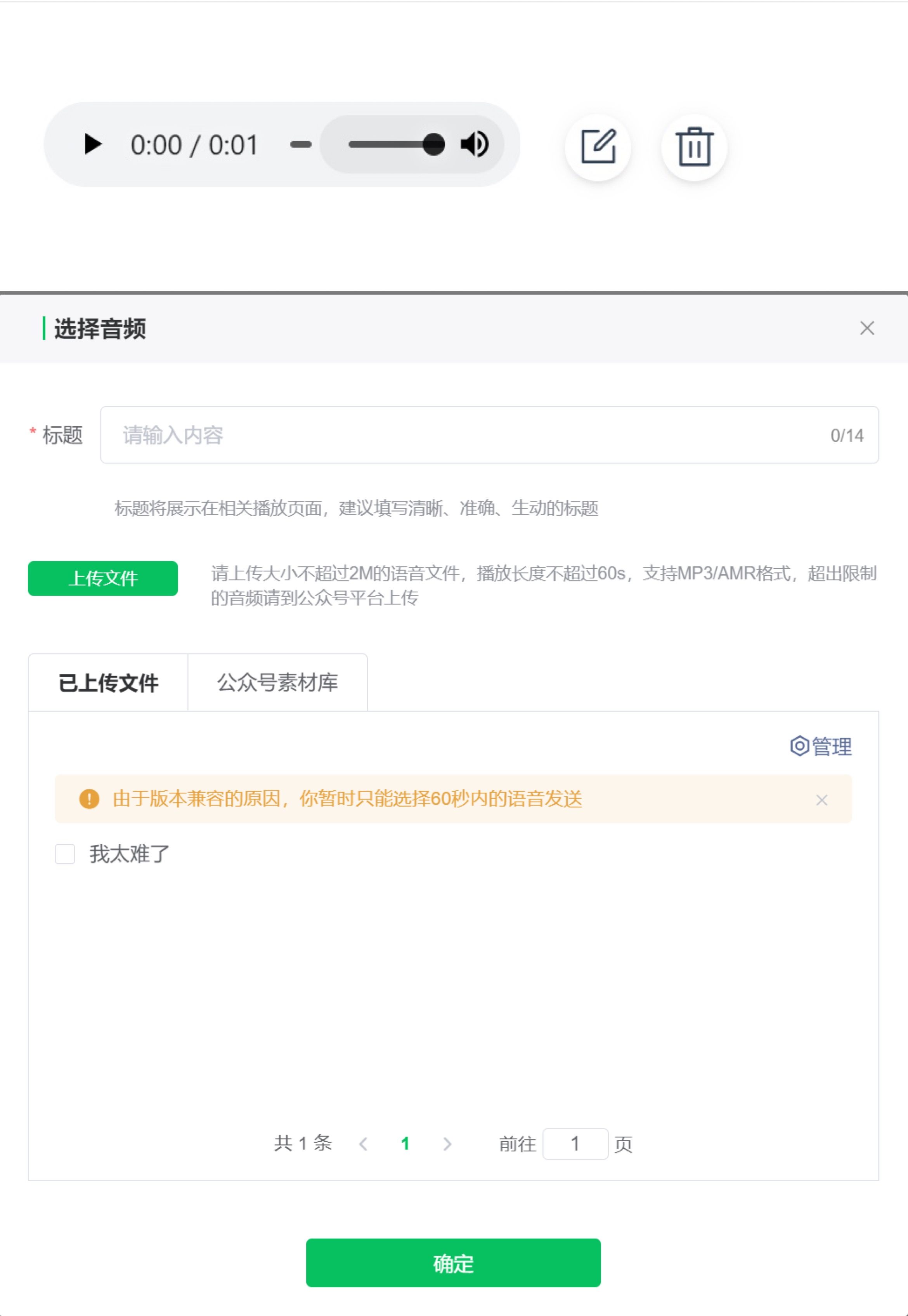Open 管理 with the gear icon
Screen dimensions: 908x1316
coord(820,746)
